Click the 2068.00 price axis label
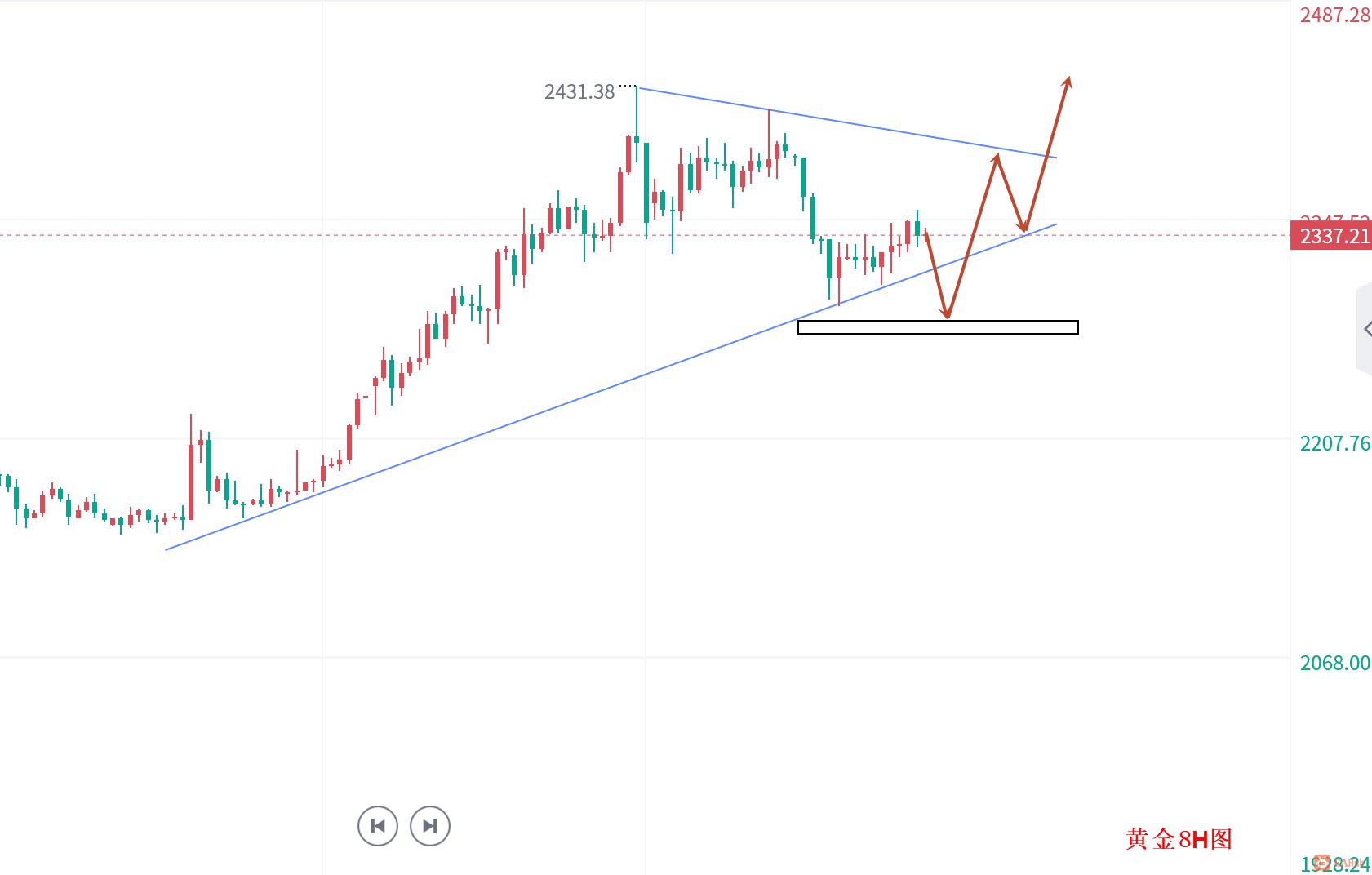Image resolution: width=1372 pixels, height=875 pixels. pyautogui.click(x=1334, y=663)
